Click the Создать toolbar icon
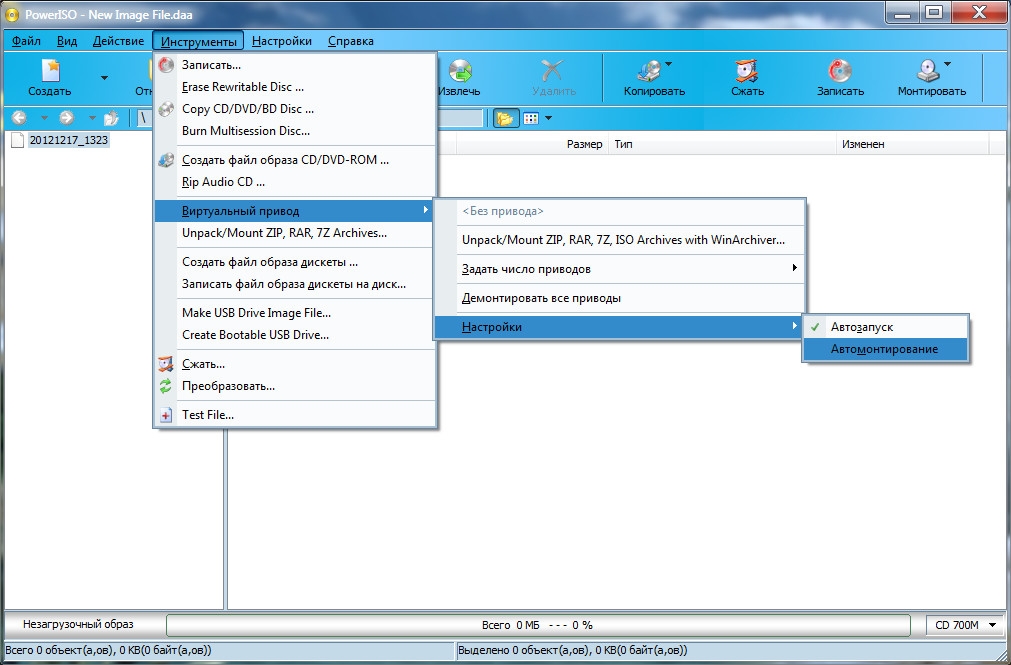The width and height of the screenshot is (1011, 665). (x=50, y=70)
